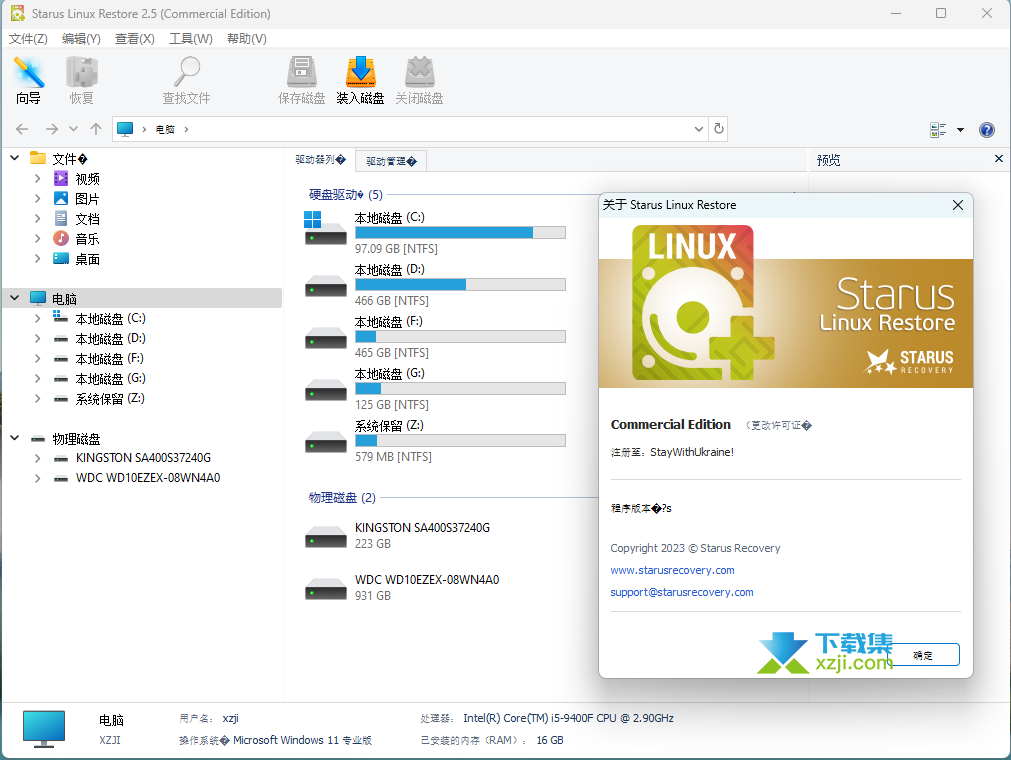The image size is (1011, 760).
Task: Select System Reserved Z: drive icon in list
Action: coord(325,442)
